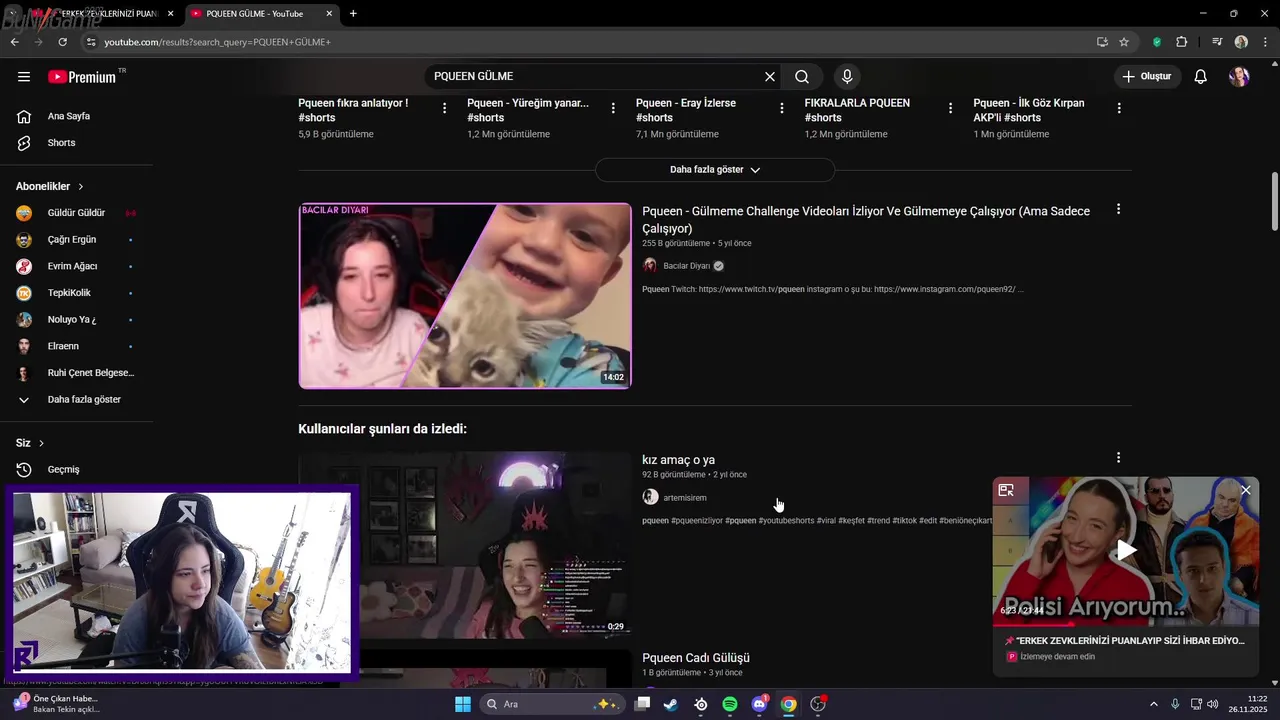Open options for Pqueen - Yüreğim yanar short
The image size is (1280, 720).
(614, 109)
